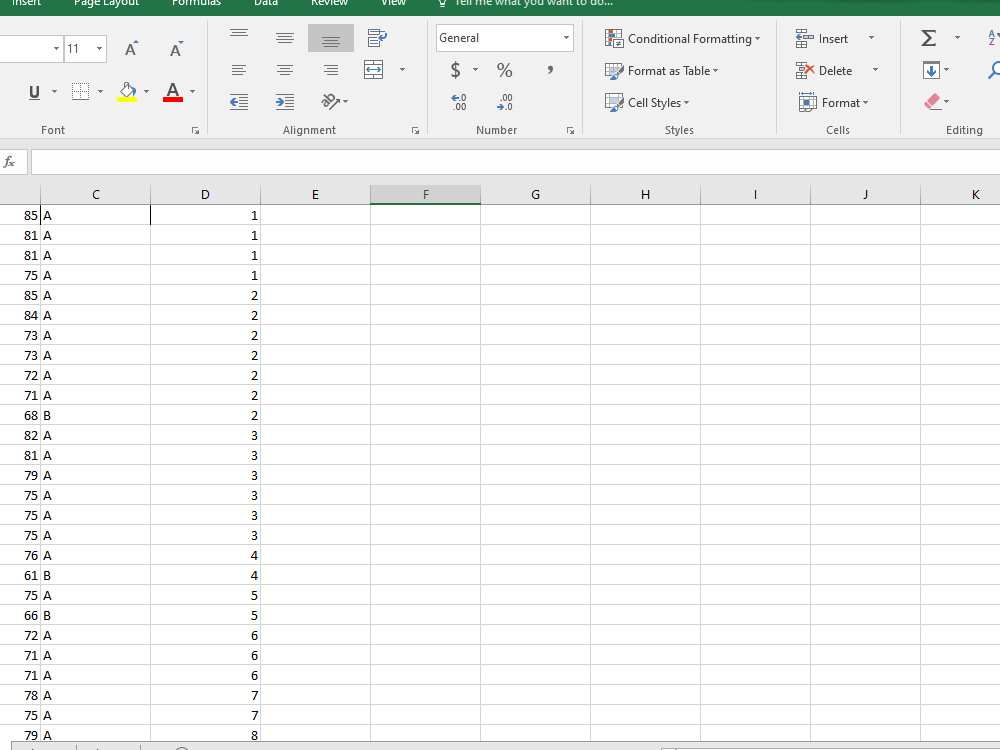
Task: Apply Accounting dollar format
Action: pyautogui.click(x=455, y=70)
